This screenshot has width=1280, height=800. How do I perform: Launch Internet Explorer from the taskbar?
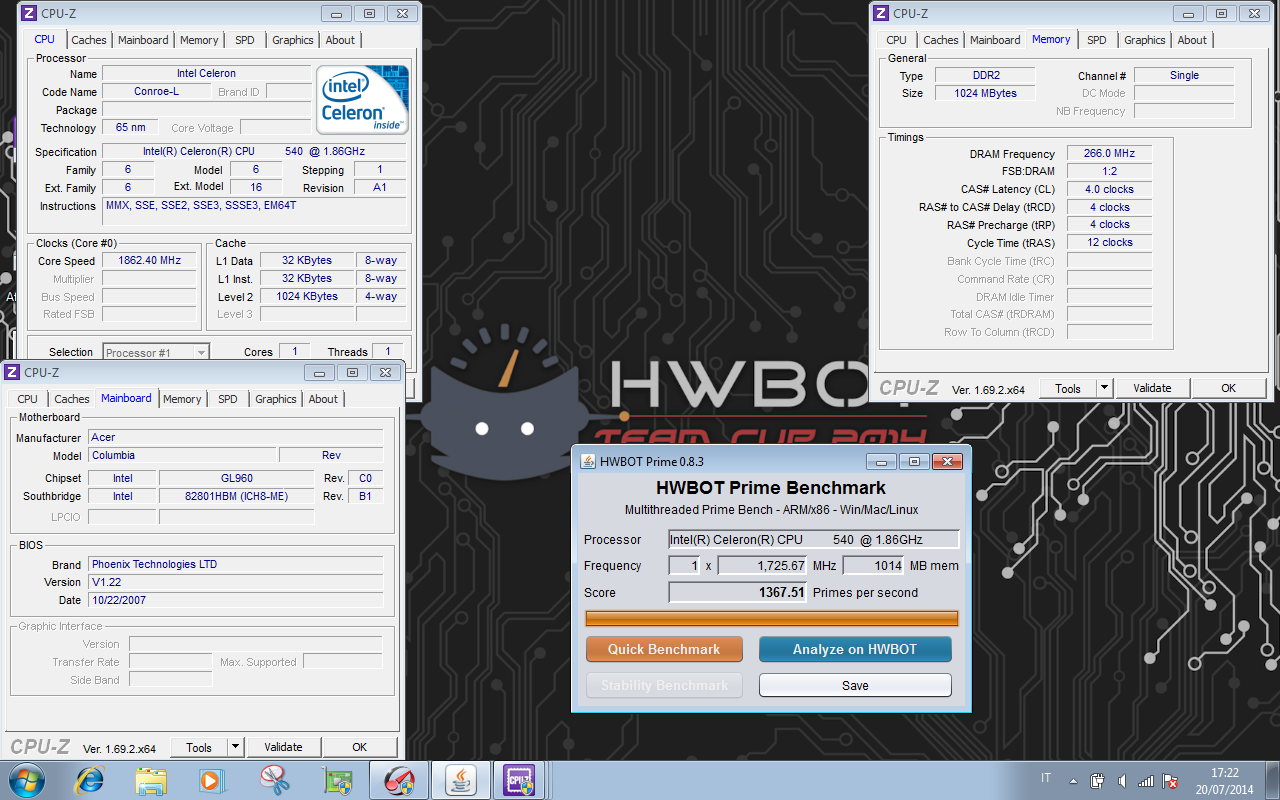[90, 779]
